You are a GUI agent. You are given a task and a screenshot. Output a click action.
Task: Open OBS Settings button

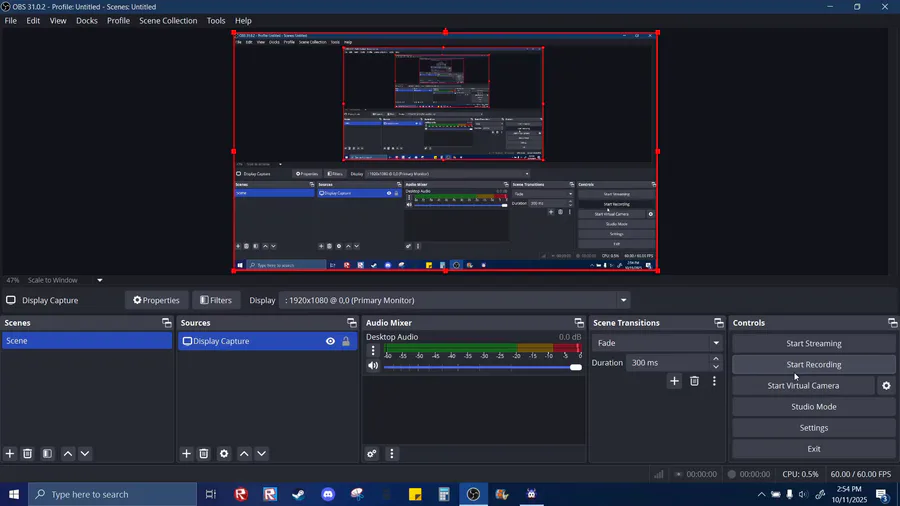[813, 427]
